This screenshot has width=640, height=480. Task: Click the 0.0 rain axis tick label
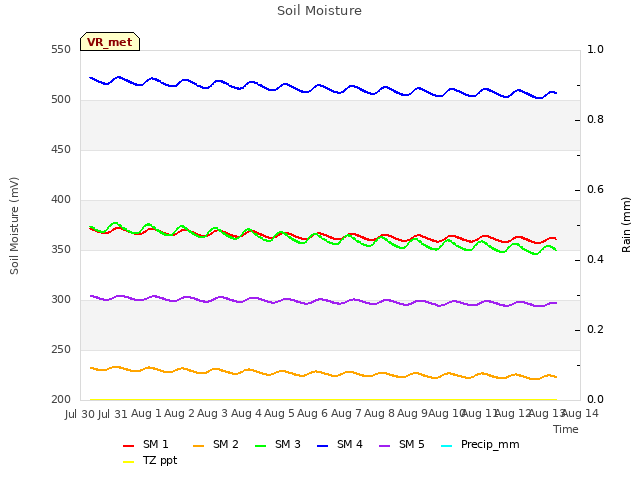point(595,400)
